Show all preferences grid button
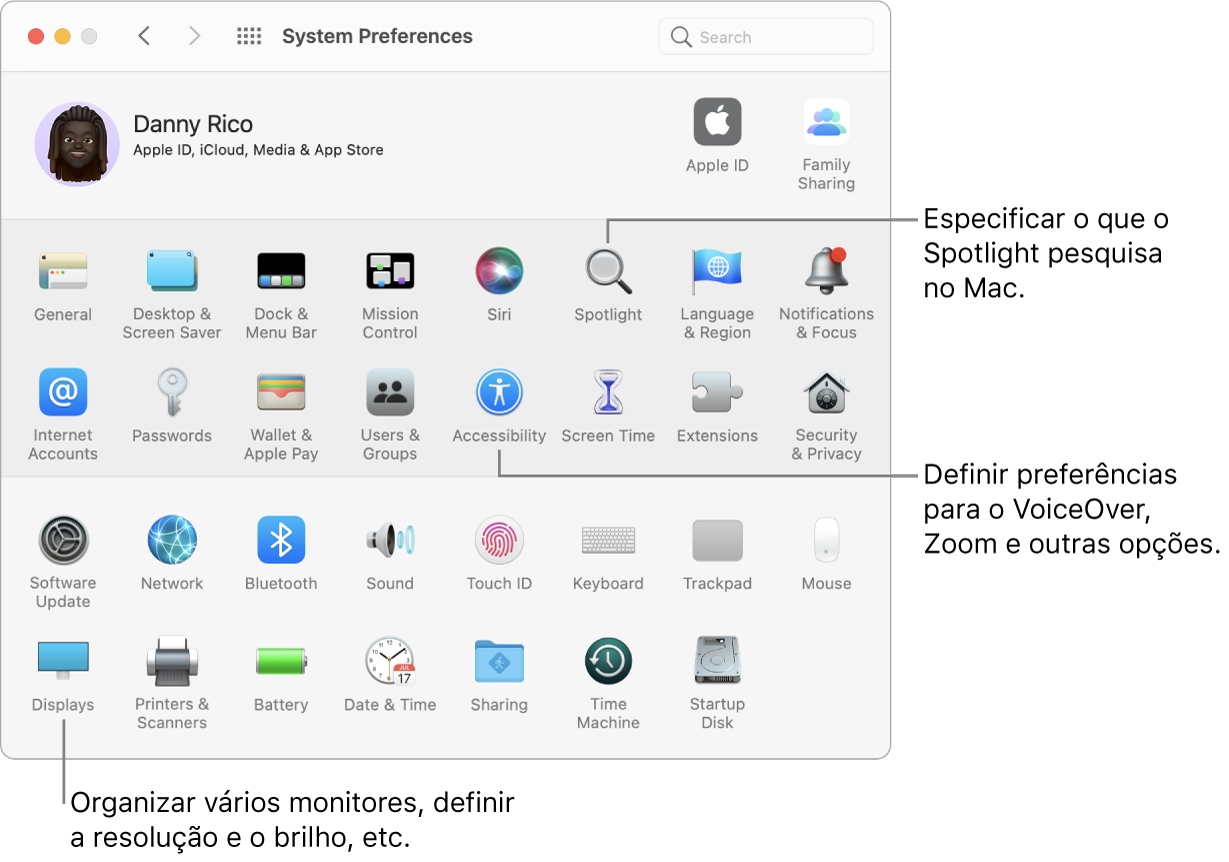Screen dimensions: 1229x862 pos(249,37)
